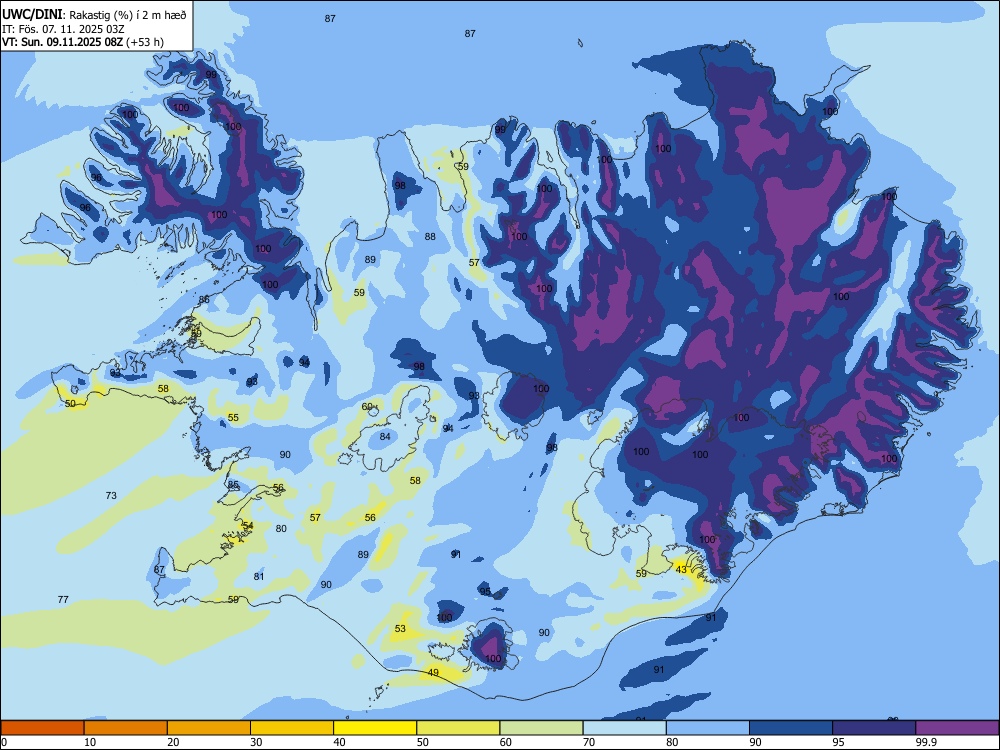Click the humidity value '95' on the map

pos(485,591)
